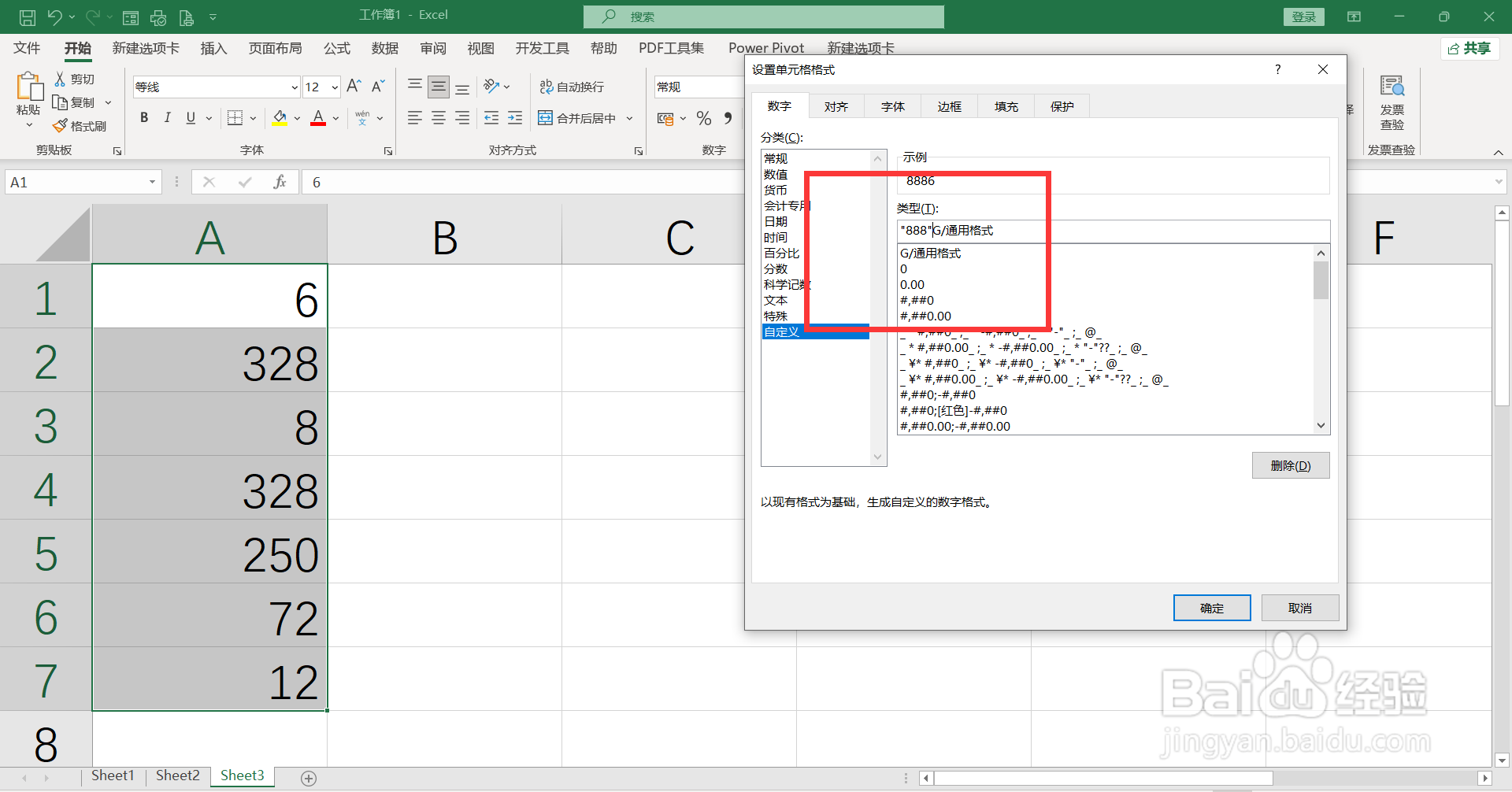Expand the Alignment group dialog launcher
Image resolution: width=1512 pixels, height=792 pixels.
639,151
